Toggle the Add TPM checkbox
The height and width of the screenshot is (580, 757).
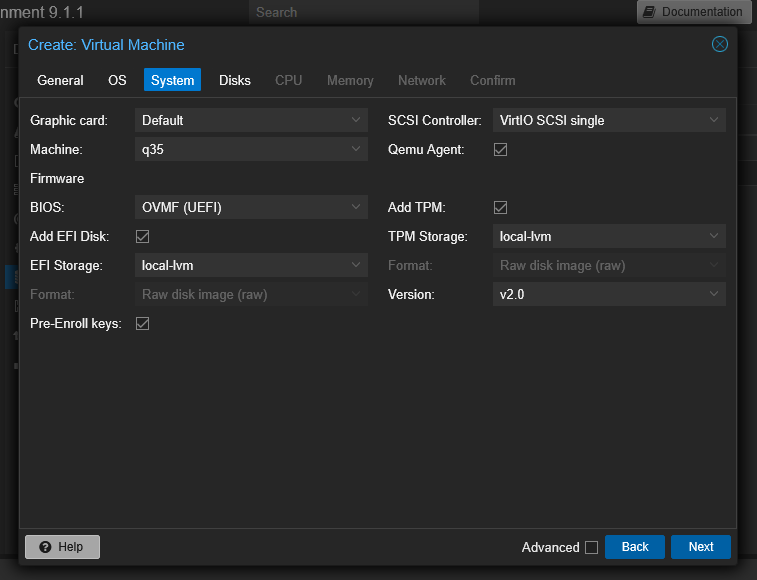click(501, 208)
